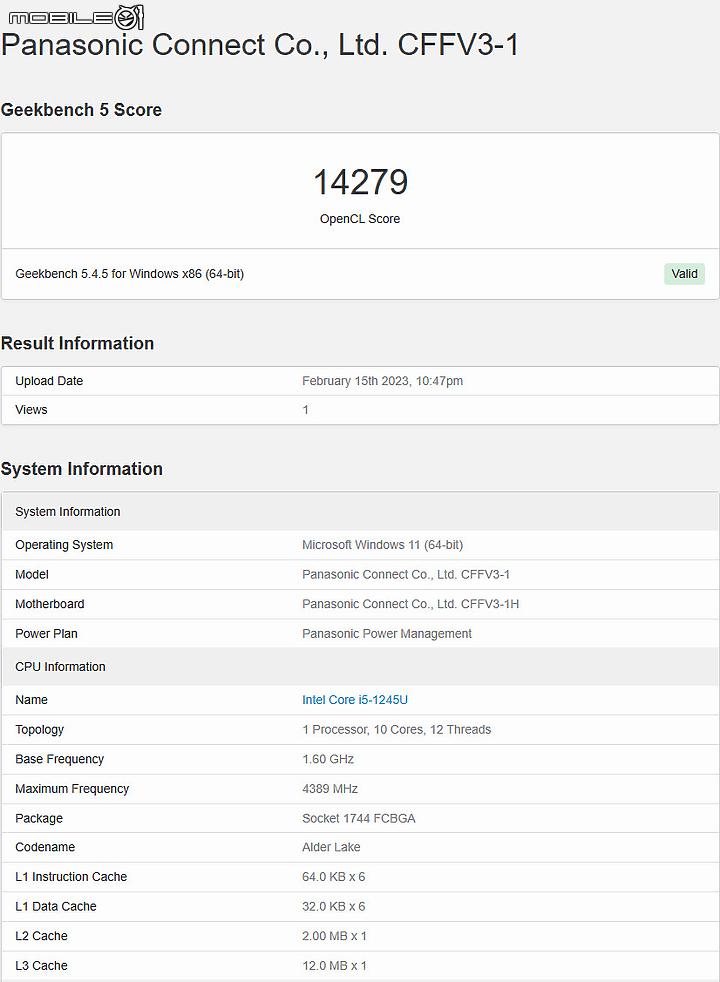Select the Socket 1744 FCBGA value
The width and height of the screenshot is (720, 982).
pyautogui.click(x=359, y=819)
